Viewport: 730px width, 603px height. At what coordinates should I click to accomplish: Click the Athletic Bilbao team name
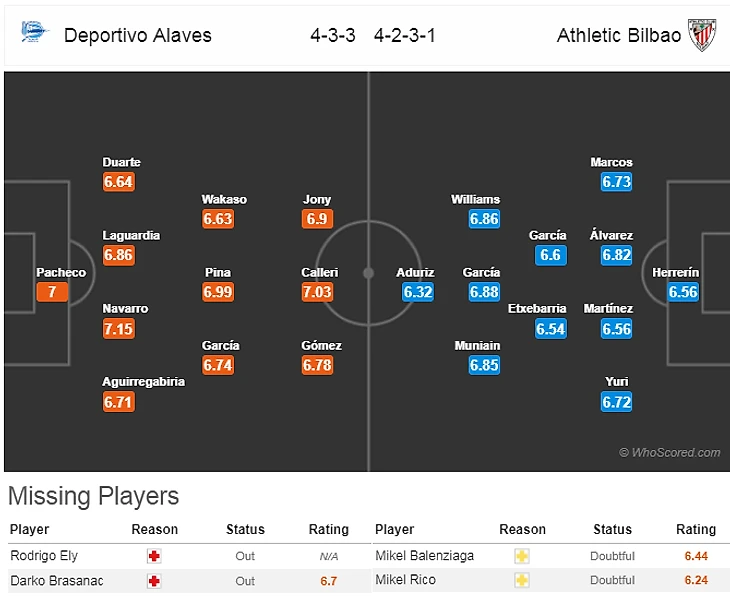click(619, 35)
